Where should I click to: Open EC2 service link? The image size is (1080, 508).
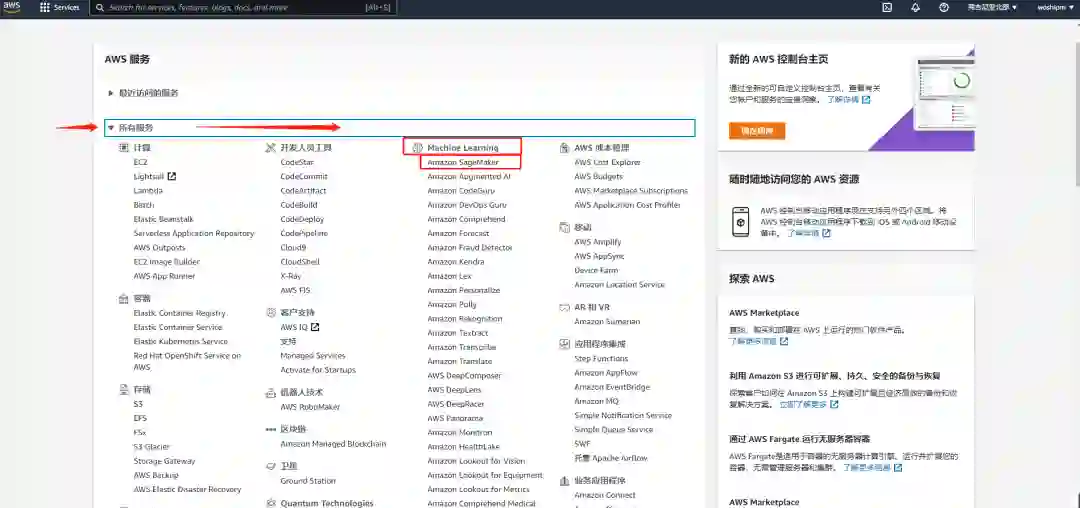pos(141,162)
